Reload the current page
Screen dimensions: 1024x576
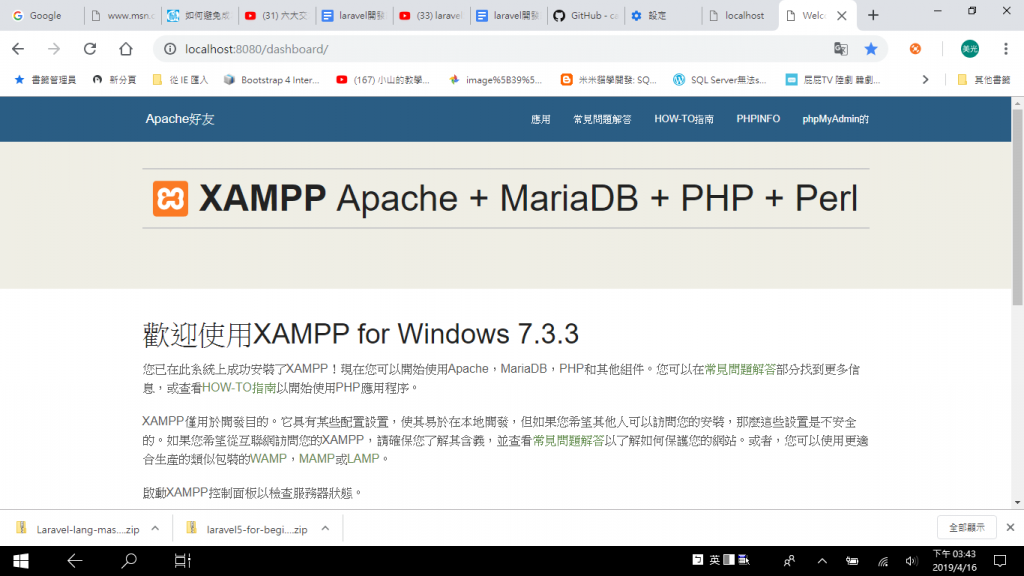click(90, 49)
